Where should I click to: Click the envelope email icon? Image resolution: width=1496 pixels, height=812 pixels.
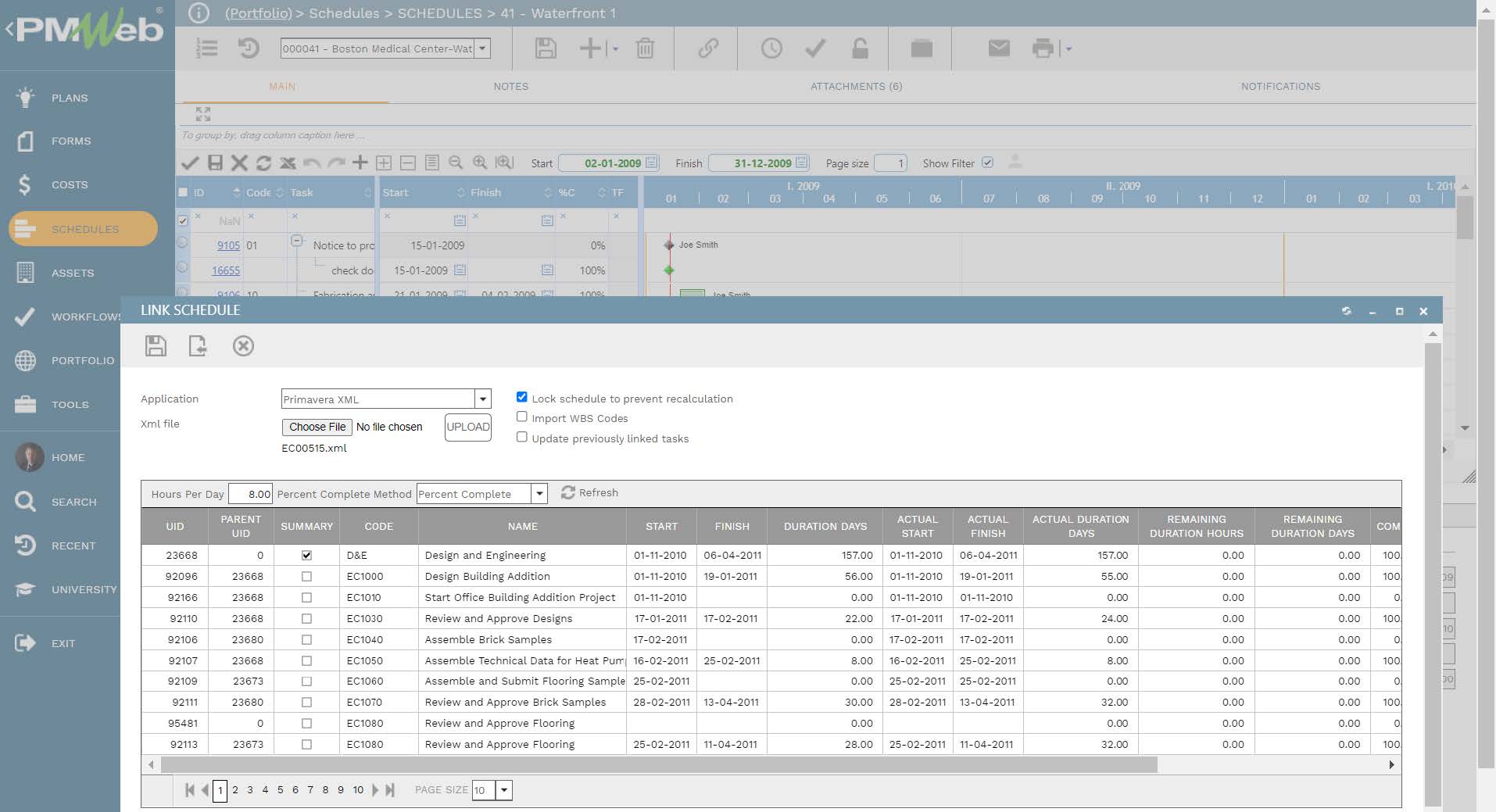[998, 48]
